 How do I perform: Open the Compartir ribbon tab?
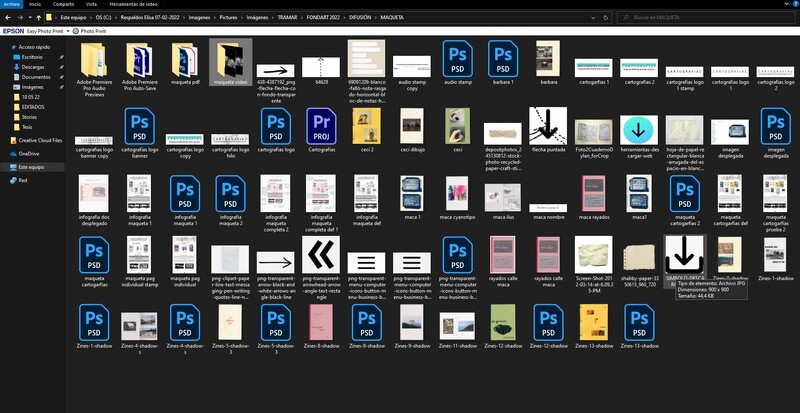pyautogui.click(x=63, y=4)
